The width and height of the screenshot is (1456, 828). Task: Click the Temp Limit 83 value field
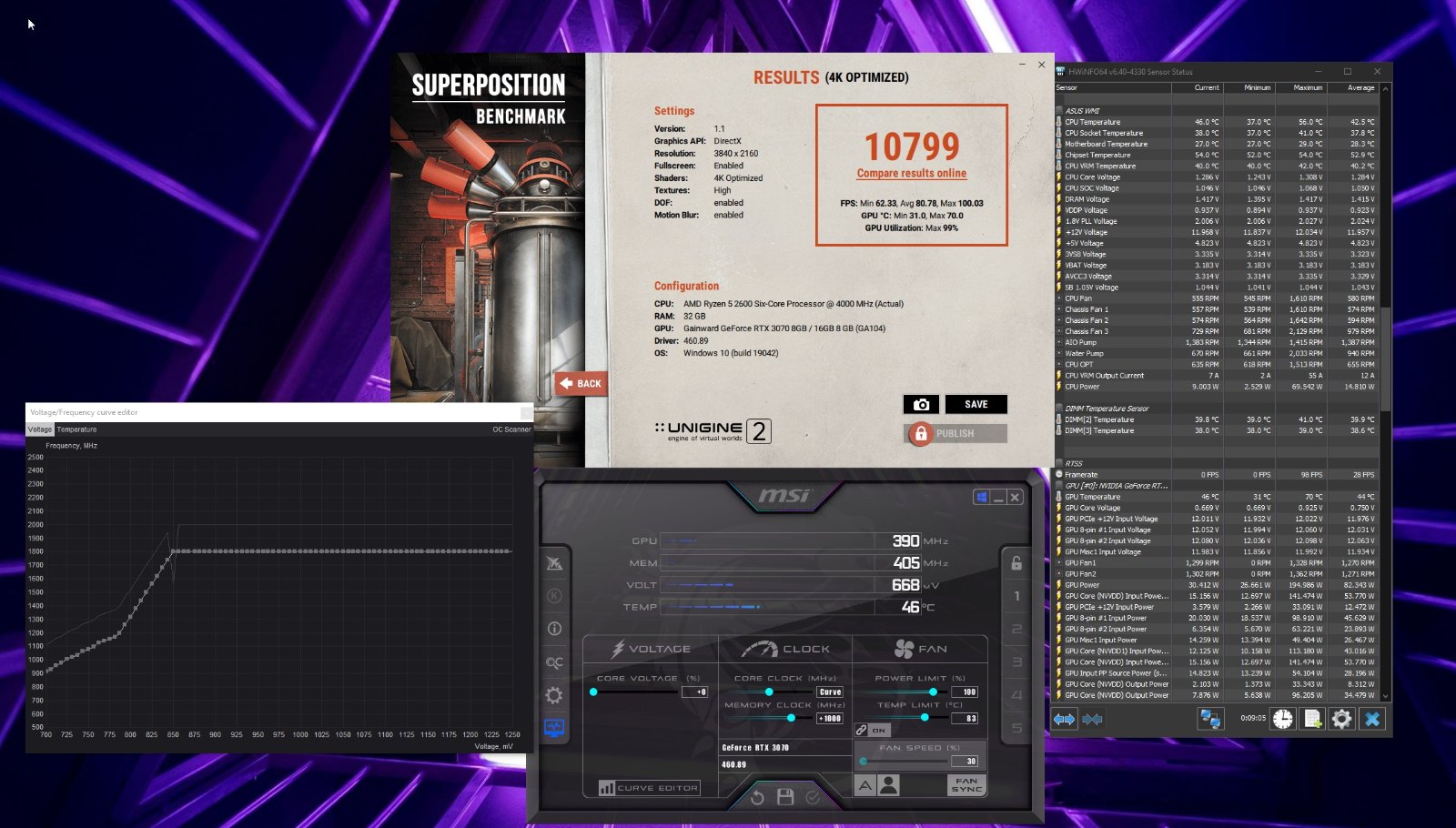(x=965, y=718)
